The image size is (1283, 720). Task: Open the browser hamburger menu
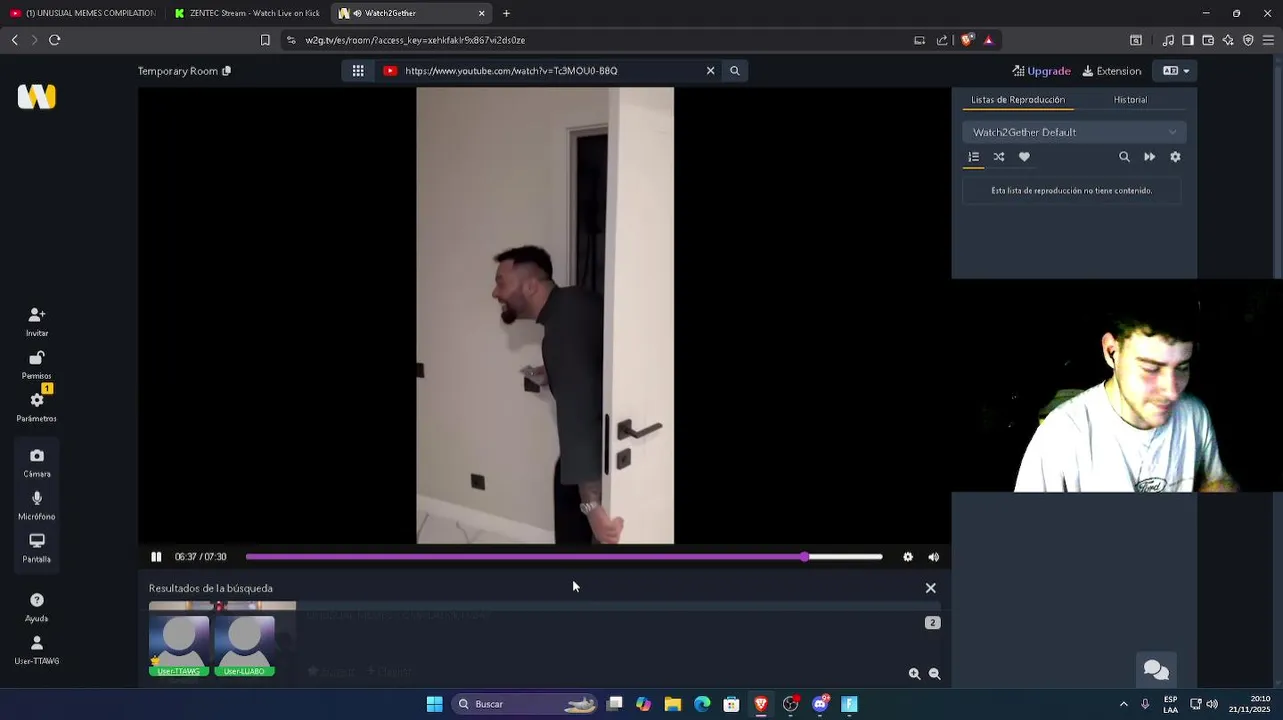[x=1268, y=40]
